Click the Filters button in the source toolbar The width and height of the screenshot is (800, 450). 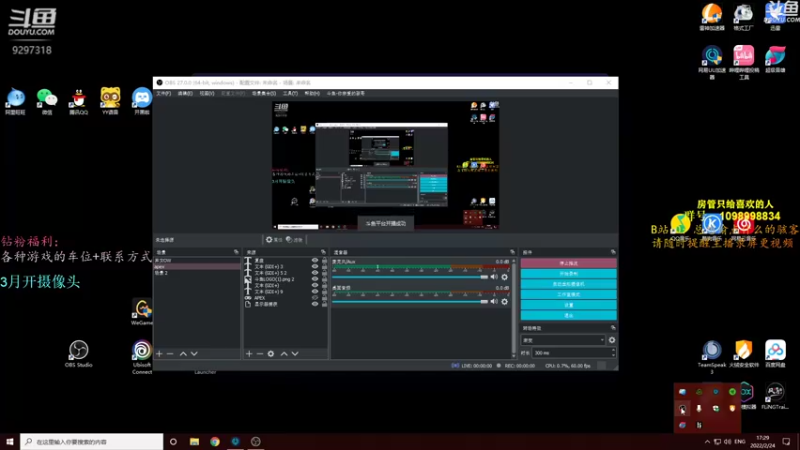click(x=294, y=240)
